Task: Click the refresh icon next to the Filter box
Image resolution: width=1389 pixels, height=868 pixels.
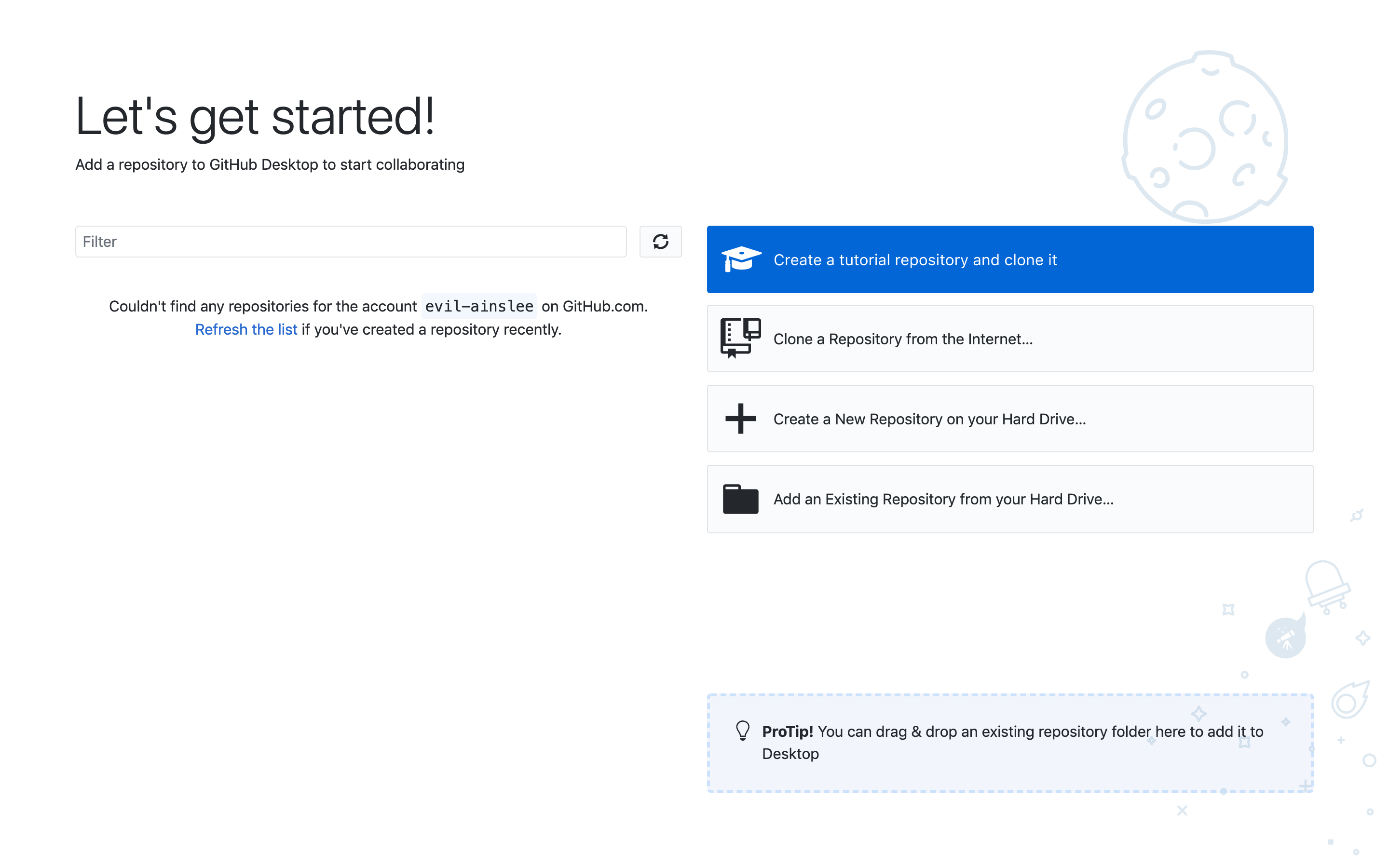Action: [x=661, y=242]
